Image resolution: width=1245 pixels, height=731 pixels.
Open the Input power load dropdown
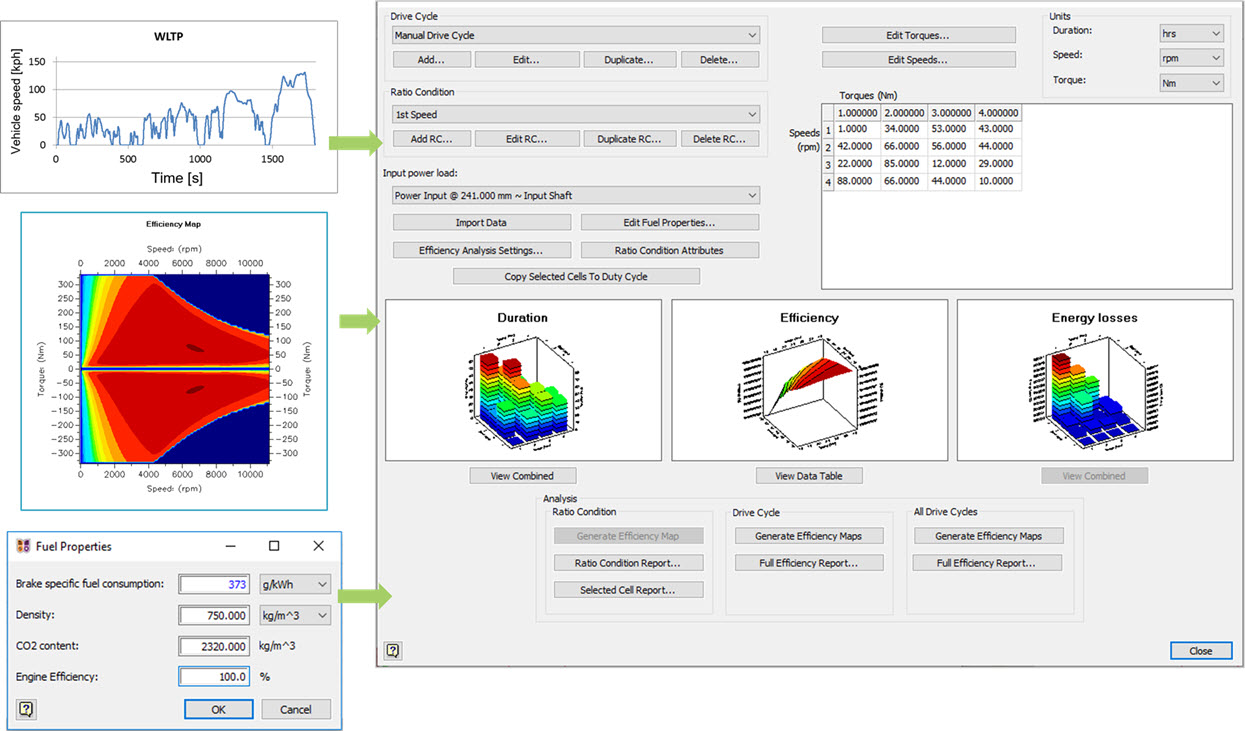pyautogui.click(x=575, y=196)
